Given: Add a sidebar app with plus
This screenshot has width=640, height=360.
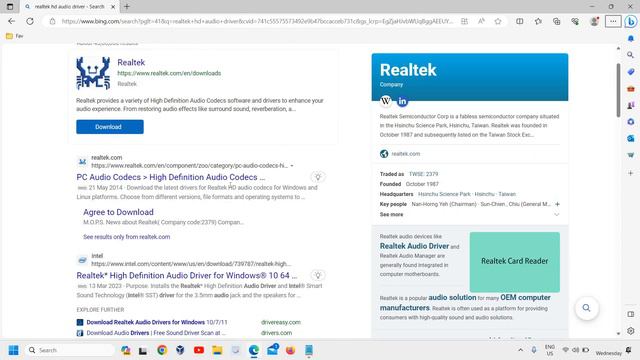Looking at the screenshot, I should [x=631, y=173].
